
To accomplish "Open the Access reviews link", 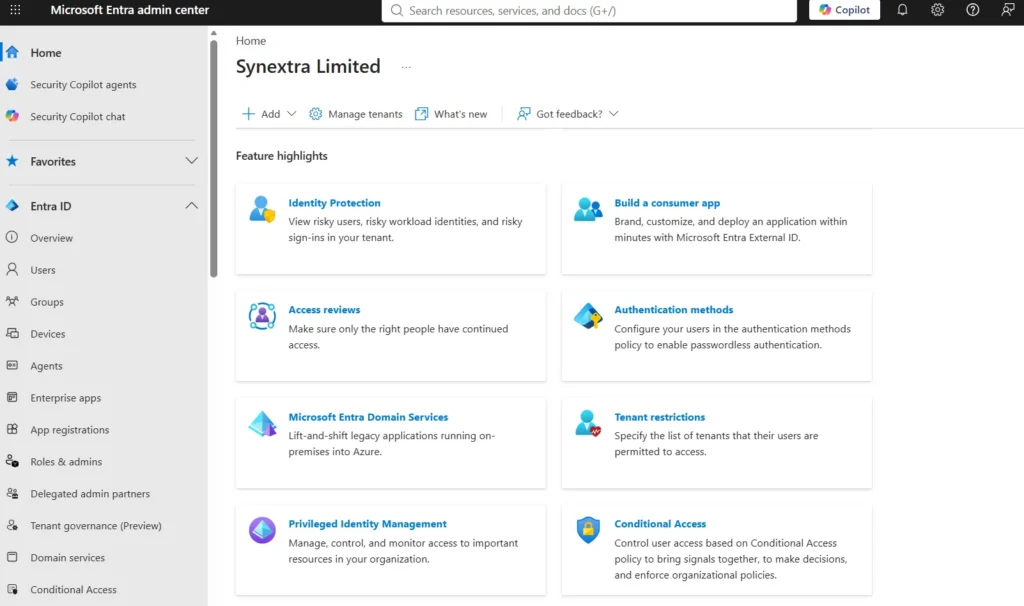I will click(324, 310).
